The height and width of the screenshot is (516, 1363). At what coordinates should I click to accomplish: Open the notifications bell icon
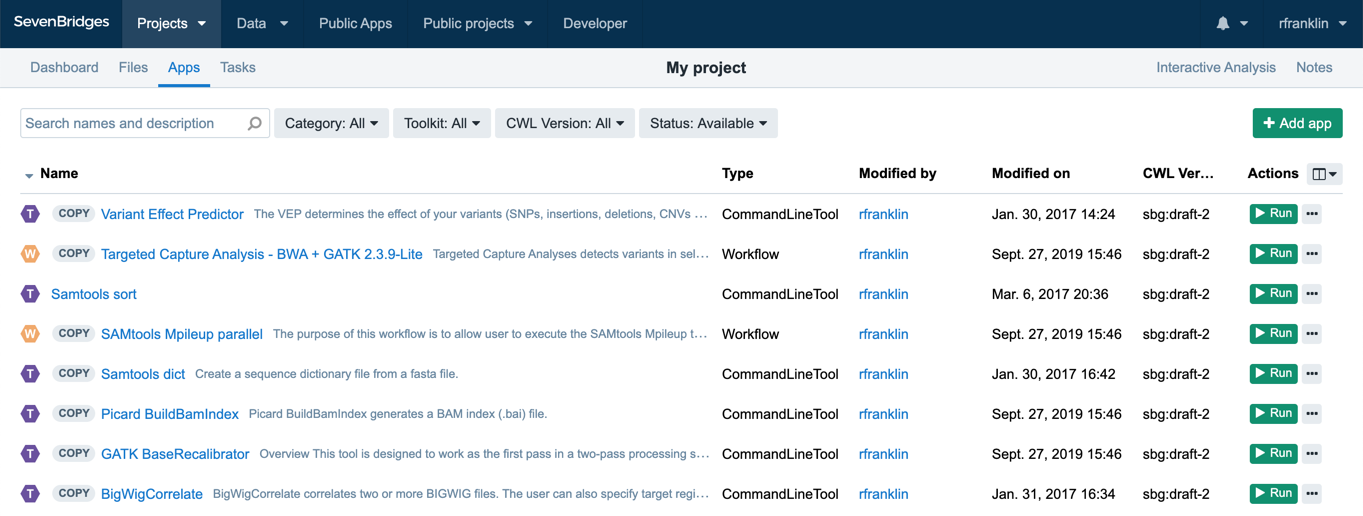[x=1222, y=23]
